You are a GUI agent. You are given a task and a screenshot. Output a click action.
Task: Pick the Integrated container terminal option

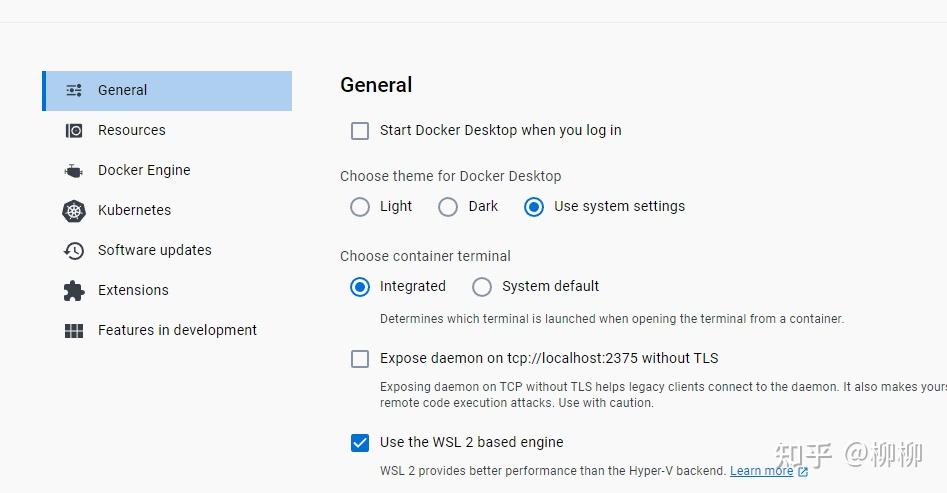coord(360,286)
